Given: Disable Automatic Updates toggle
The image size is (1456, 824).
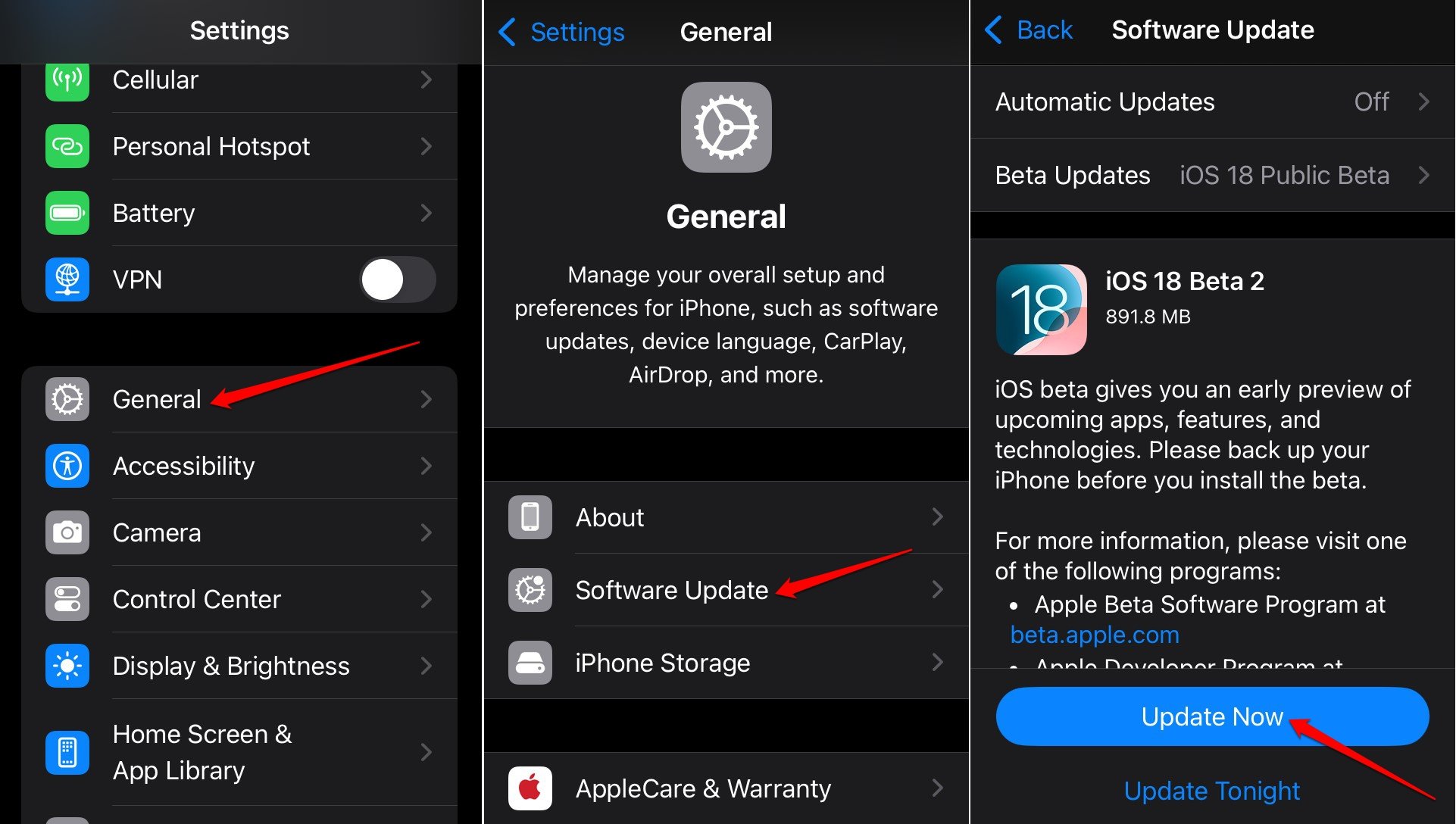Looking at the screenshot, I should coord(1212,99).
